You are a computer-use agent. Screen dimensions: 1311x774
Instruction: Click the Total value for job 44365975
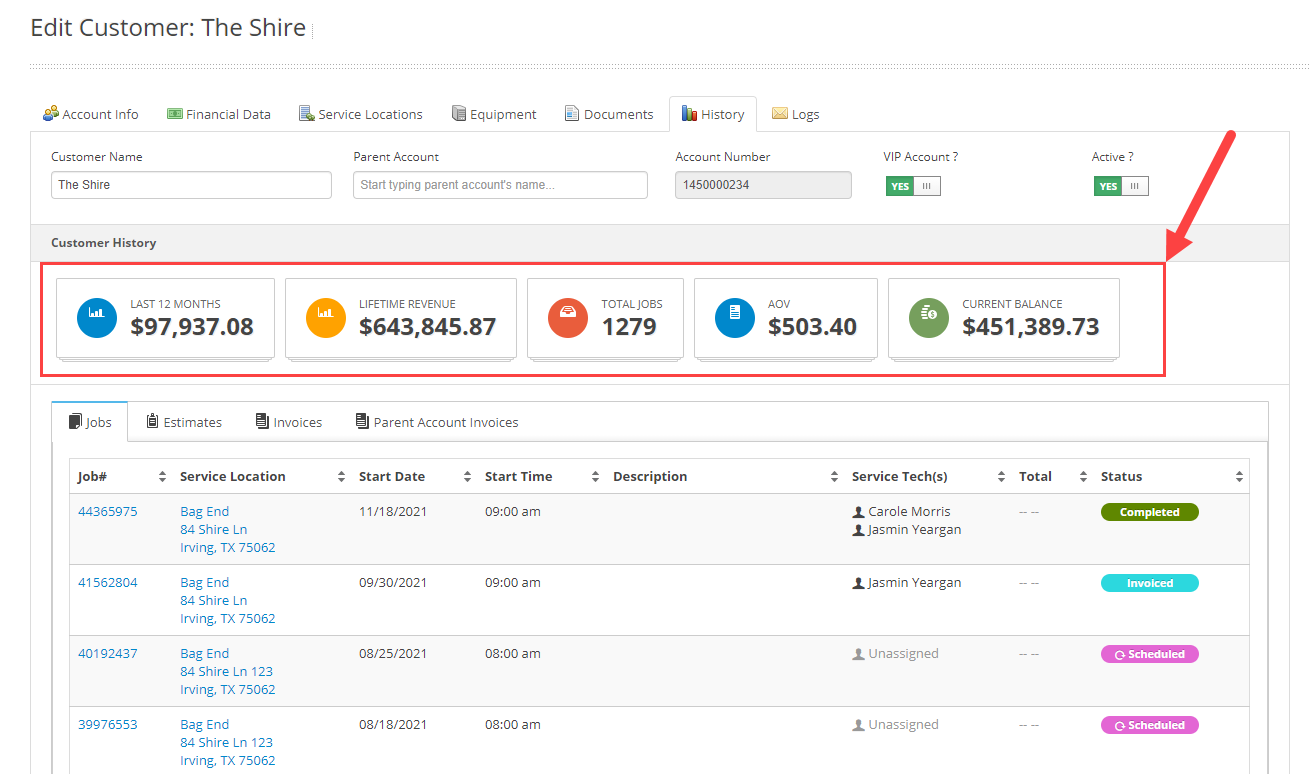(1029, 512)
